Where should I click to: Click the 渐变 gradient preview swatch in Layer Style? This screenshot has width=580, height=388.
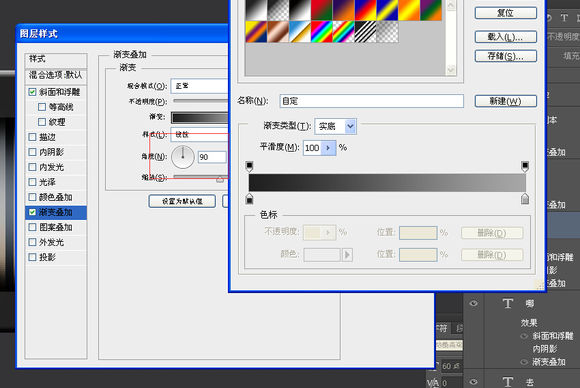click(x=200, y=118)
